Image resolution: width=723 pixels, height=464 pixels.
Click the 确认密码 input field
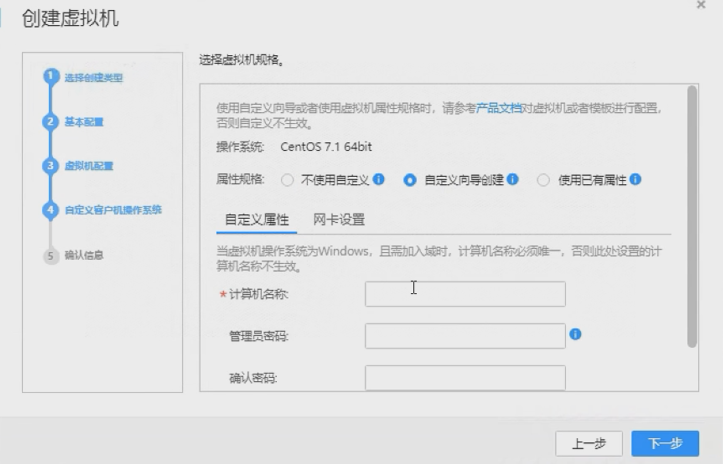pos(465,378)
